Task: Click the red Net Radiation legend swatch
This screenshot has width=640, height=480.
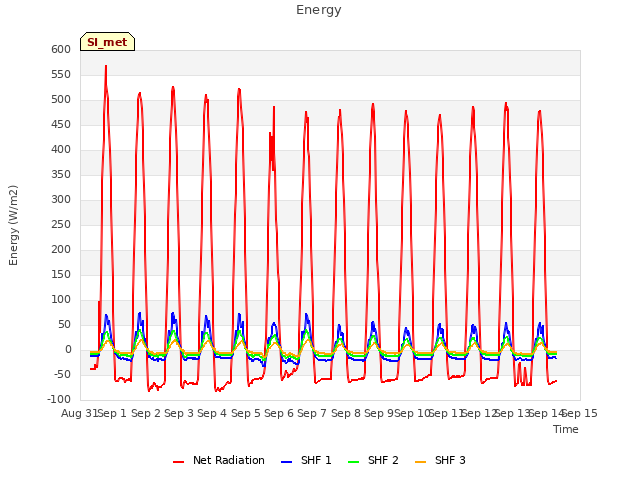Action: coord(178,462)
